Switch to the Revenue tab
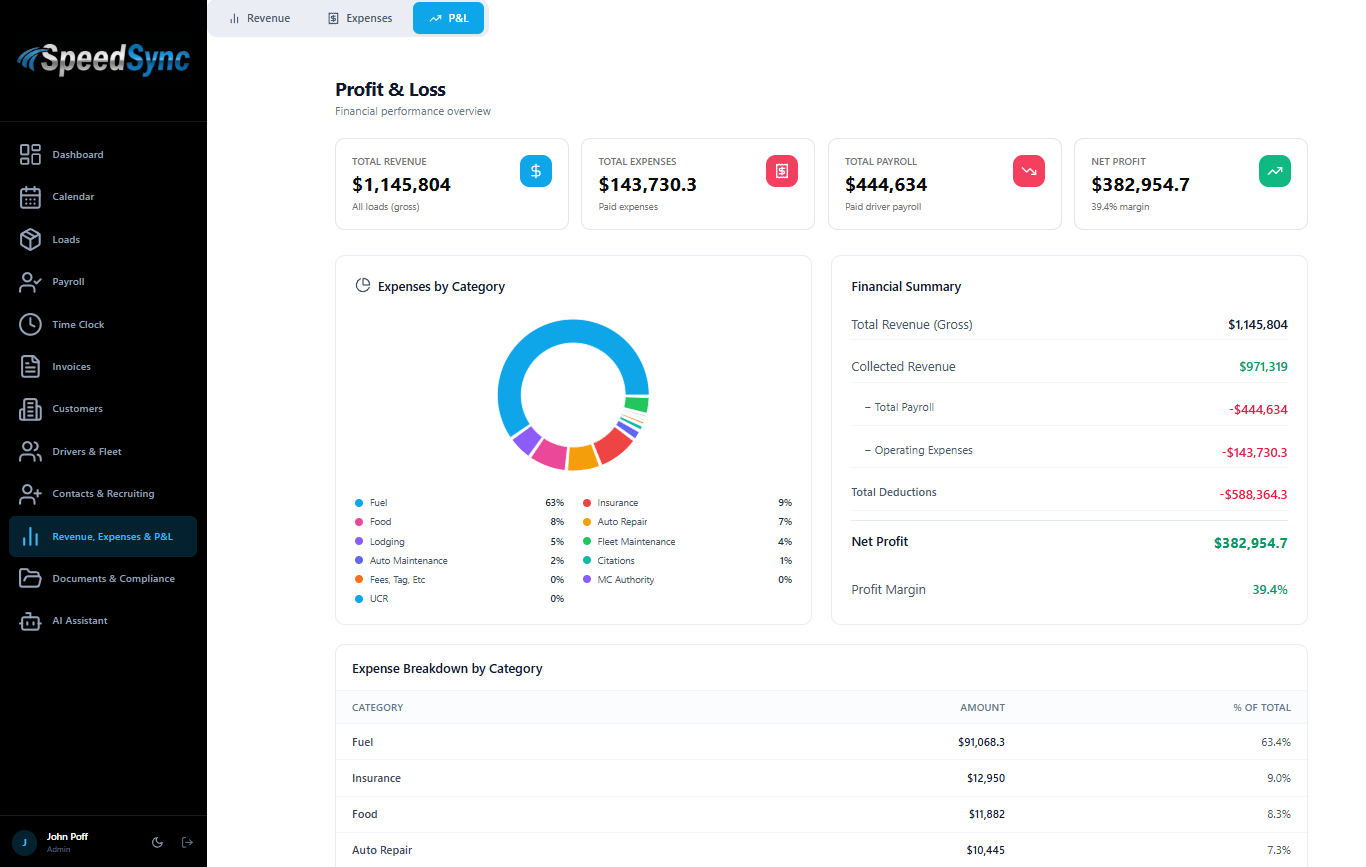 (259, 18)
